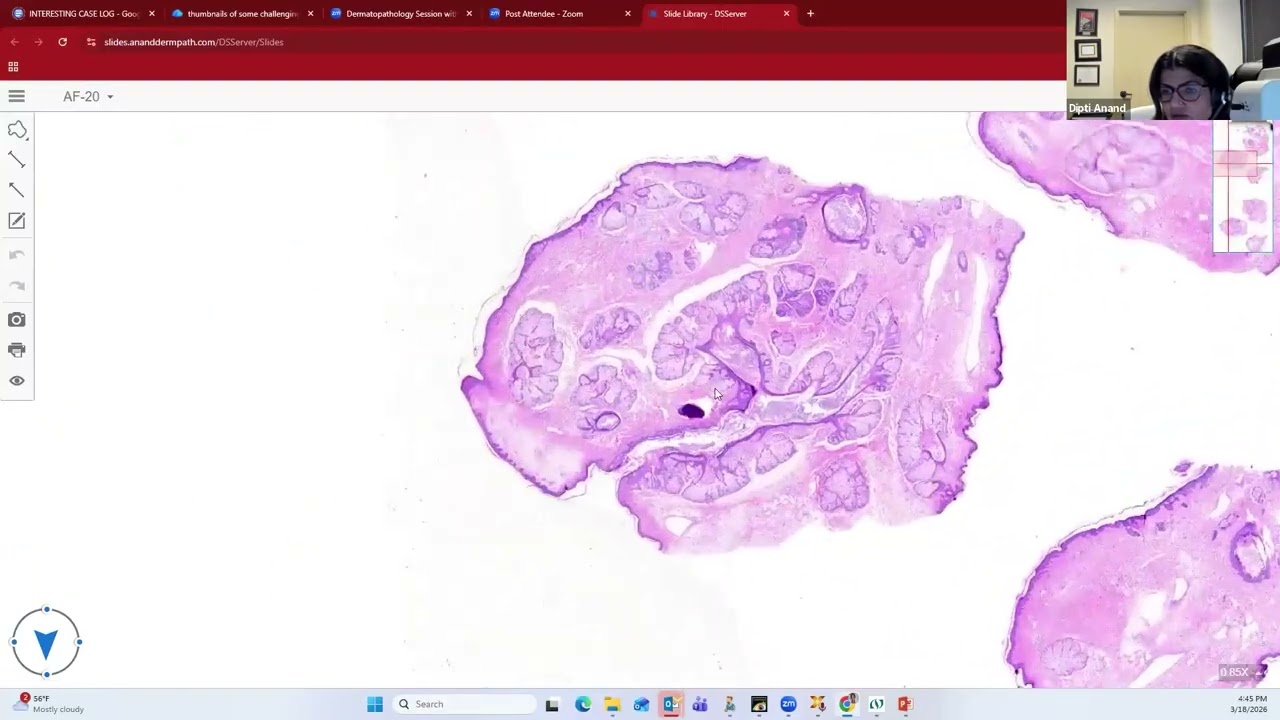Screen dimensions: 1280x720
Task: Open the edit annotation notes tool
Action: (x=17, y=221)
